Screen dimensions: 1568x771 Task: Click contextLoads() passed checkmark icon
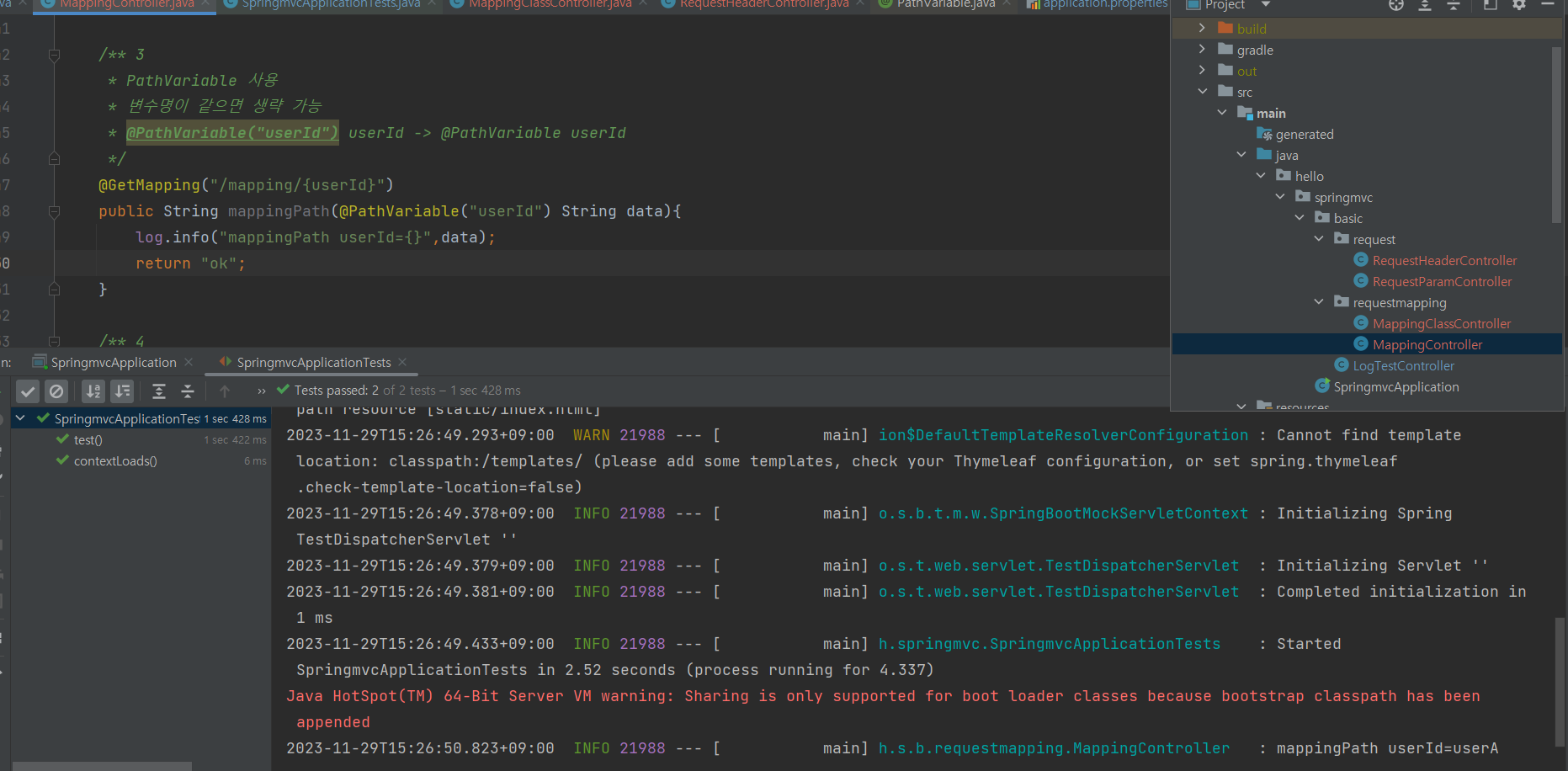[x=62, y=460]
